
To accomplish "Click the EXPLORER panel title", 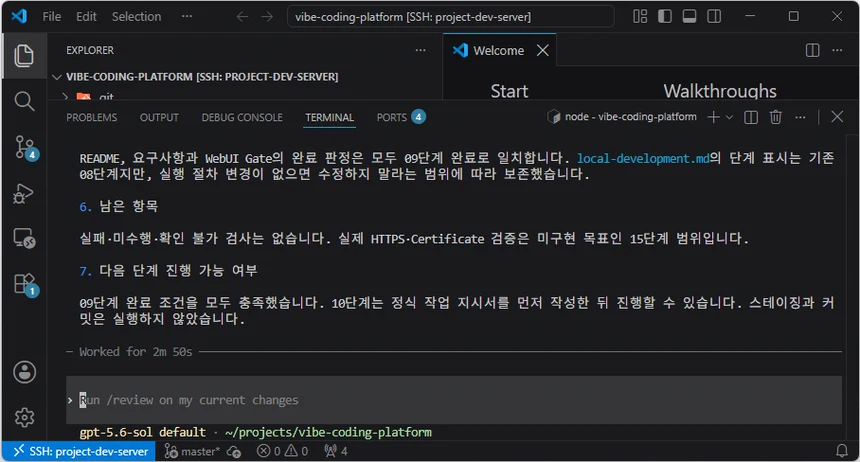I will point(90,50).
